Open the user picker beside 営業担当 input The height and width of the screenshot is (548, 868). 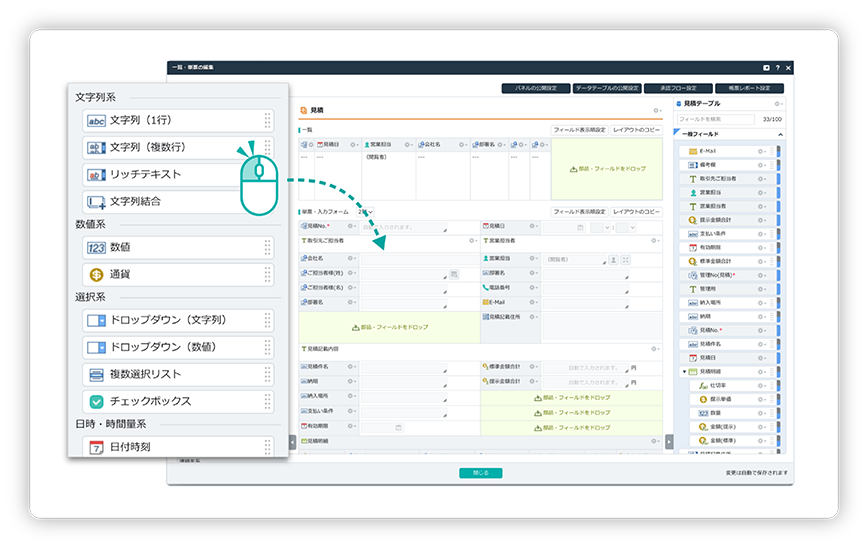tap(613, 260)
